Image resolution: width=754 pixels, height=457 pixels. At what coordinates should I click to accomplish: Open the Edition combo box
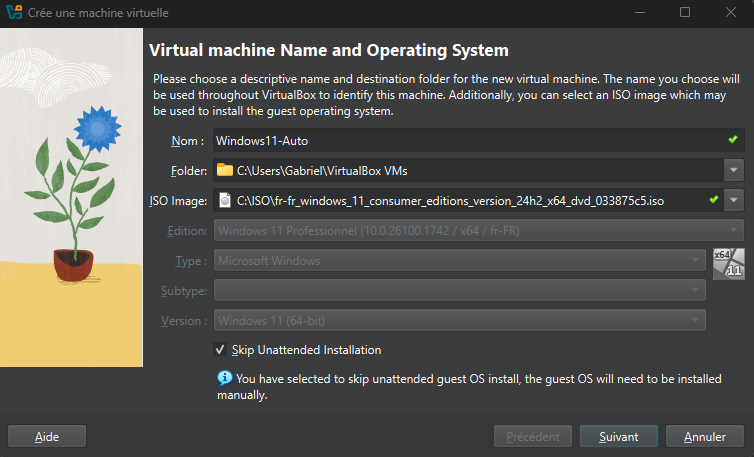(x=478, y=230)
